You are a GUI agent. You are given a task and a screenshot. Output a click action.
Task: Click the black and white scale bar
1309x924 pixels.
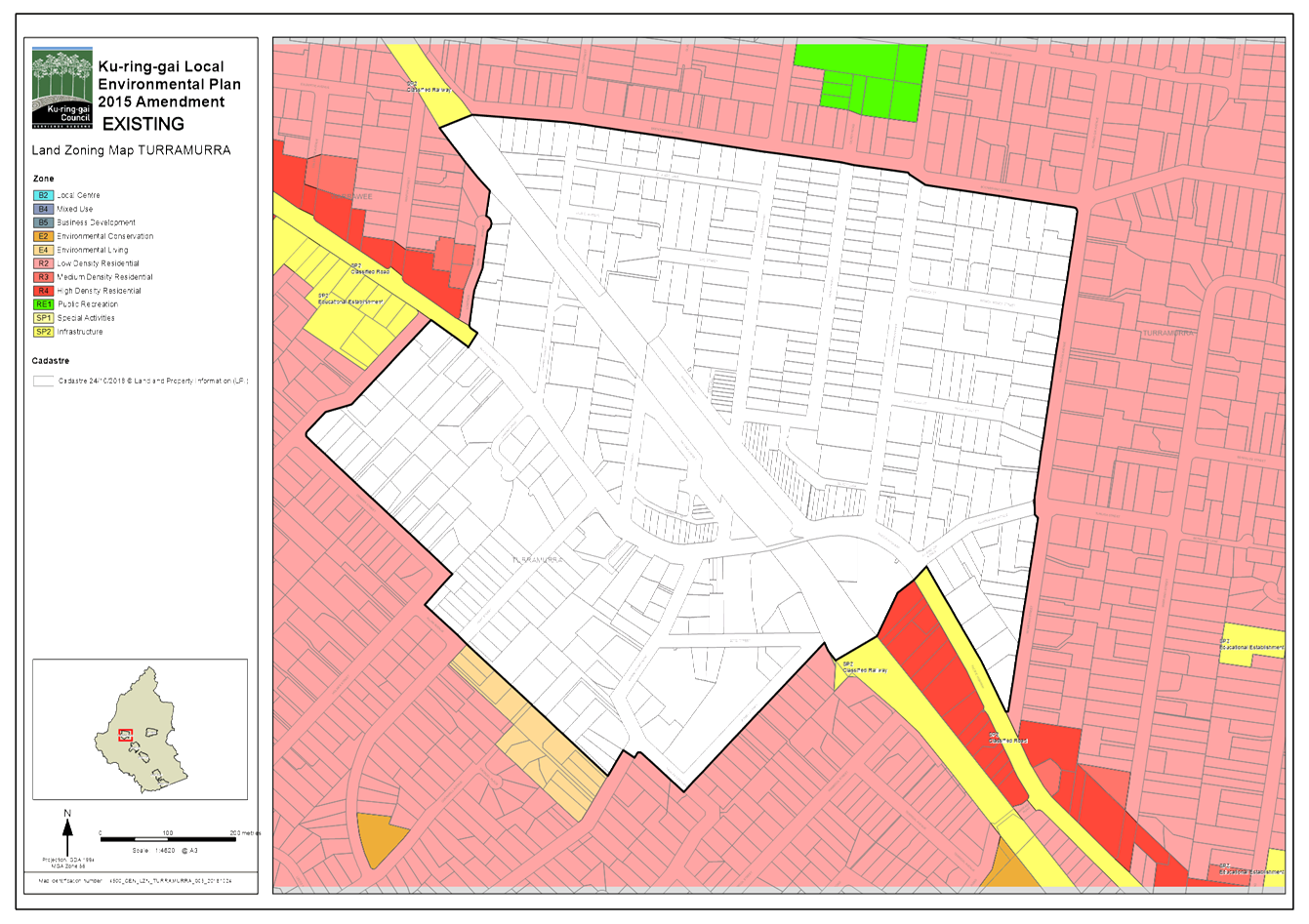point(167,839)
